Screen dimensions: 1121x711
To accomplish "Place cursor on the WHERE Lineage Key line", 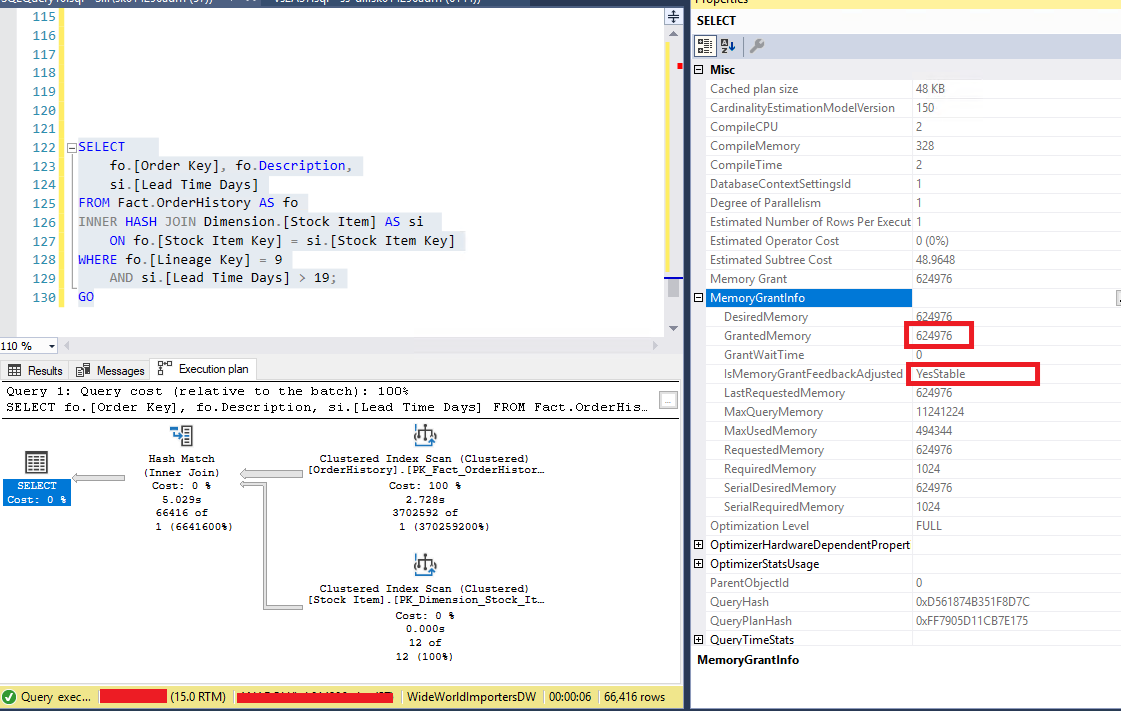I will click(180, 259).
